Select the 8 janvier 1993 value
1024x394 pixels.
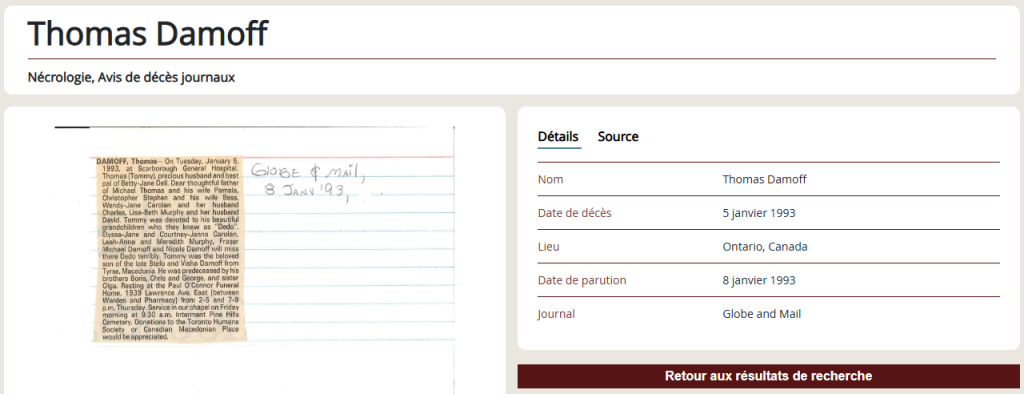point(759,280)
